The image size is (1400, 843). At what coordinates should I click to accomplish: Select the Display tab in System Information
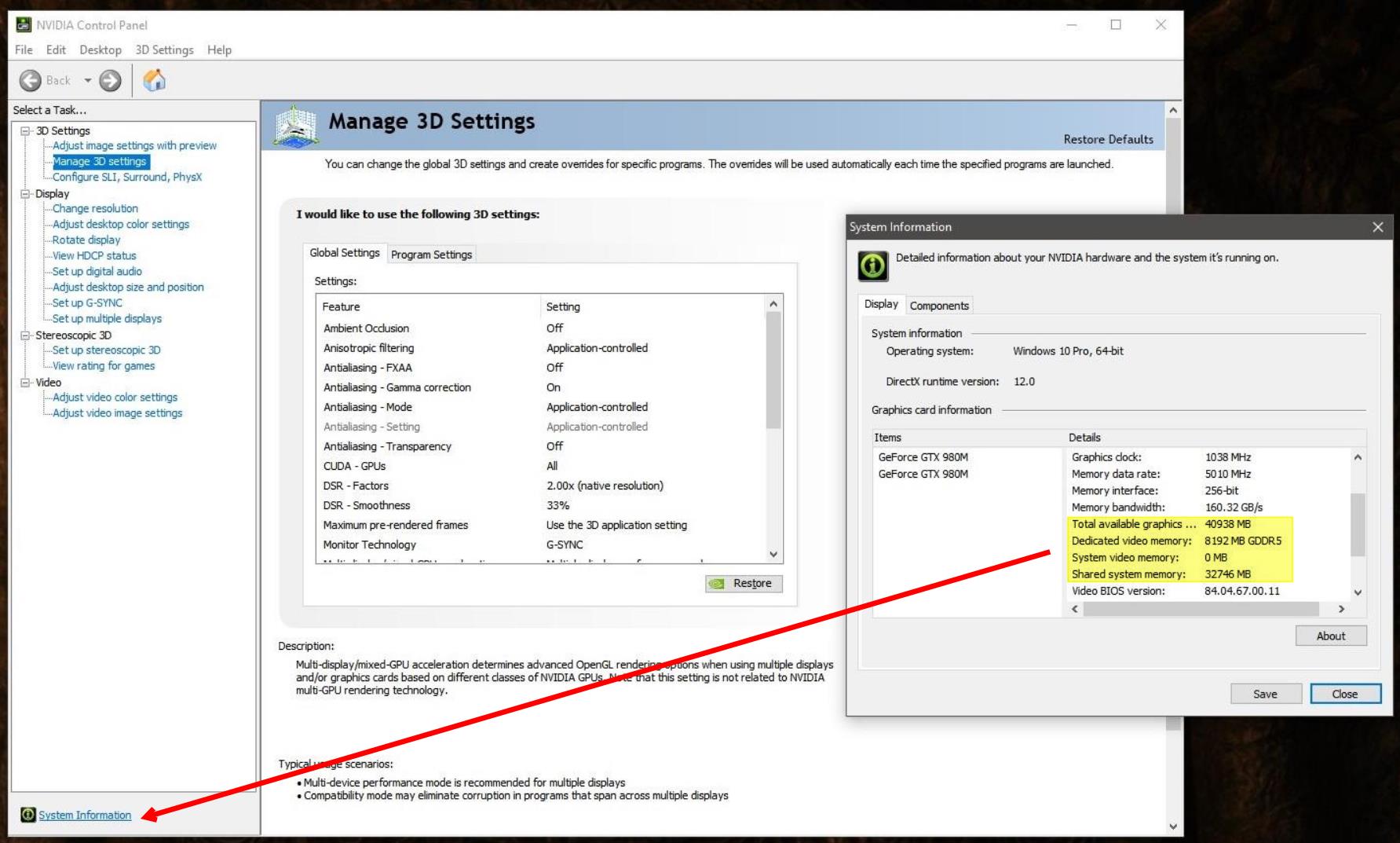click(x=881, y=304)
